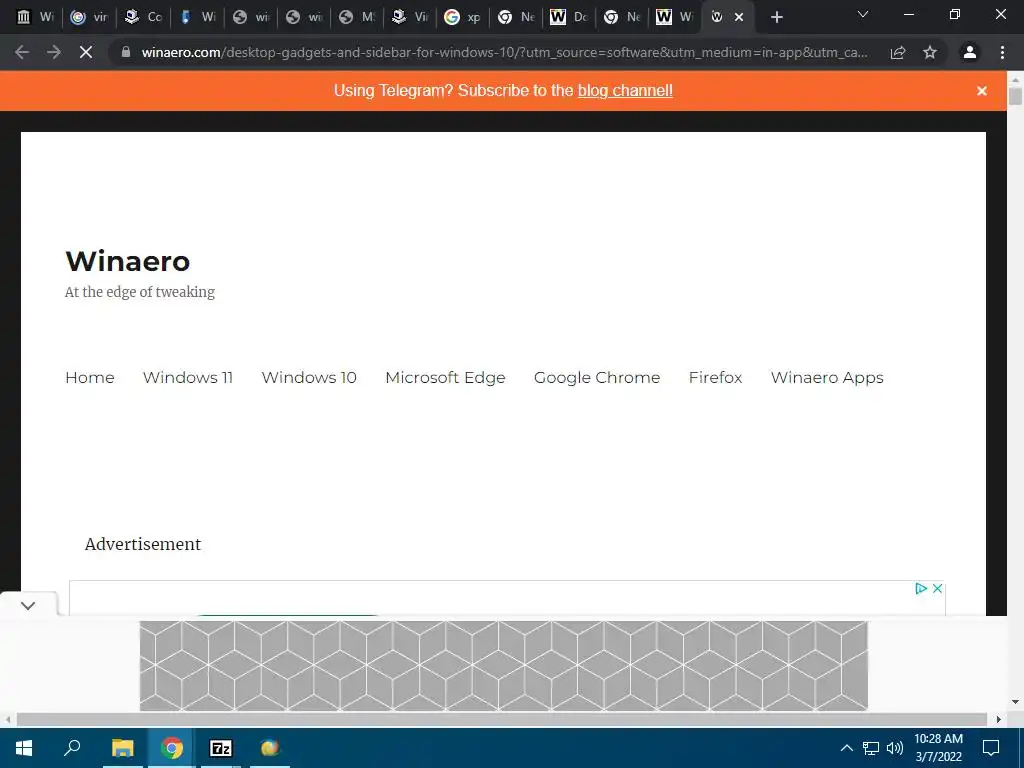Click the taskbar clock showing 10:28 AM
Screen dimensions: 1024x768
tap(938, 748)
